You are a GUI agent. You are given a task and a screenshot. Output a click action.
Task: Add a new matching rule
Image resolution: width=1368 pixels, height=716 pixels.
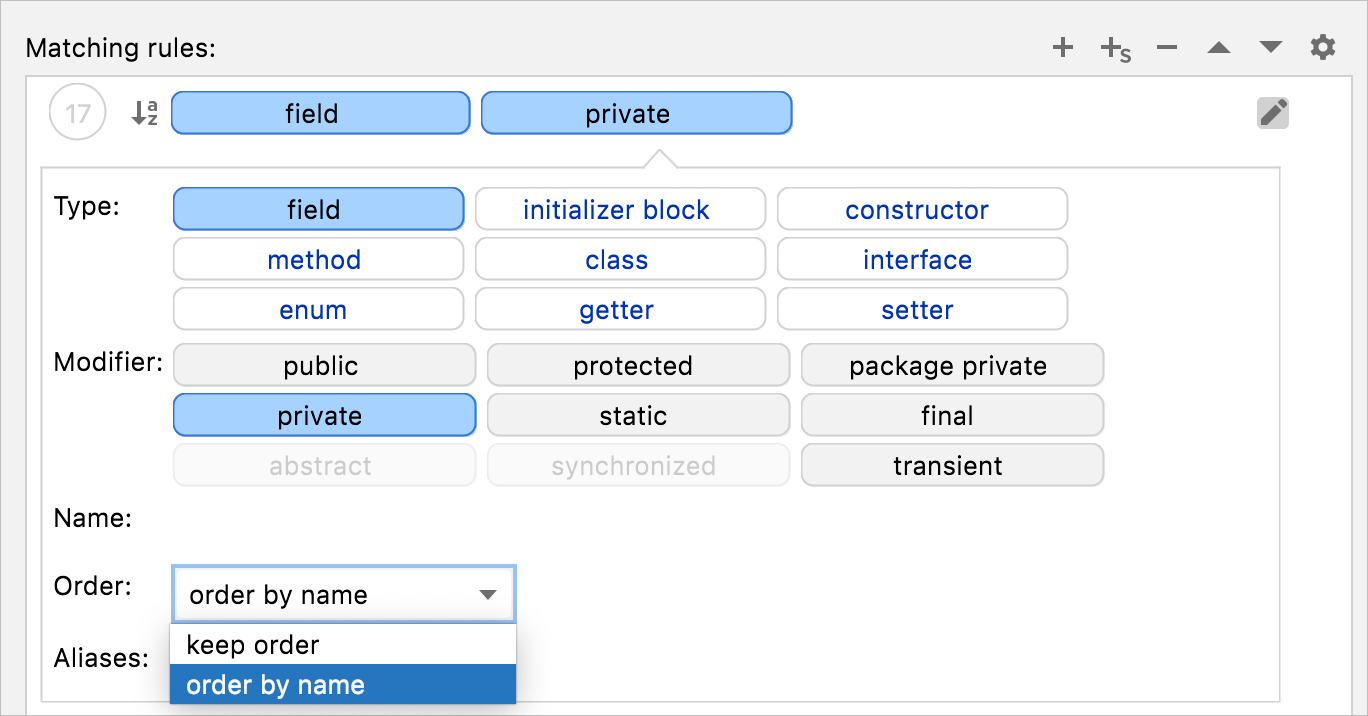click(x=1062, y=47)
